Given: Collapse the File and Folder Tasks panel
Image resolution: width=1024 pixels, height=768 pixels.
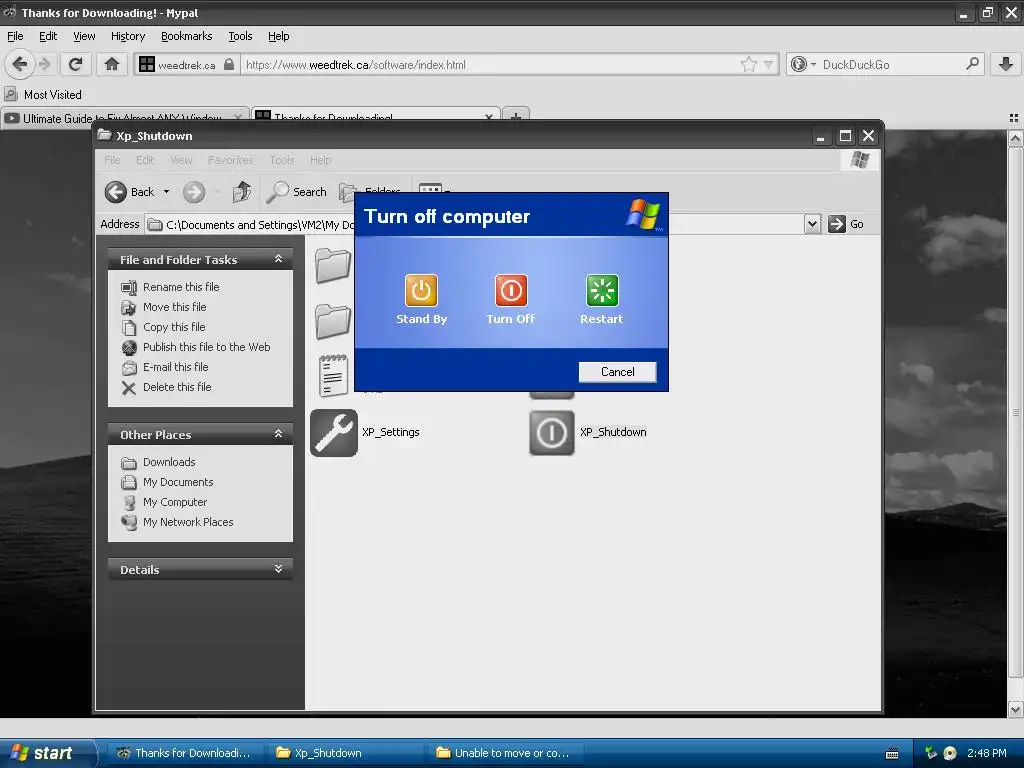Looking at the screenshot, I should point(278,259).
